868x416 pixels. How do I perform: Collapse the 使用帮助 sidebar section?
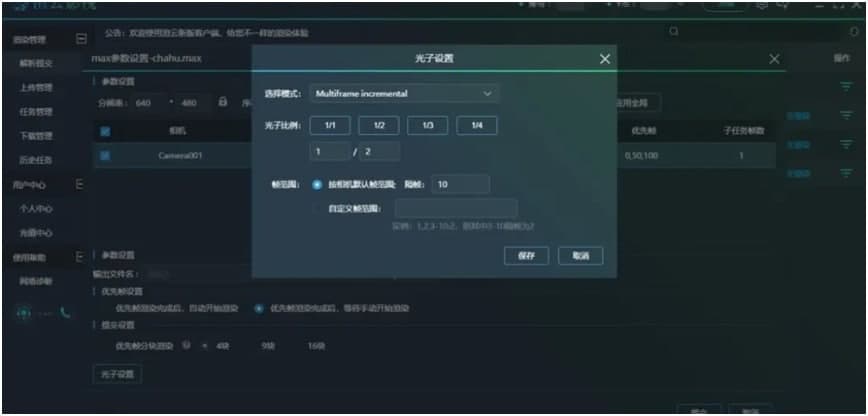point(80,256)
